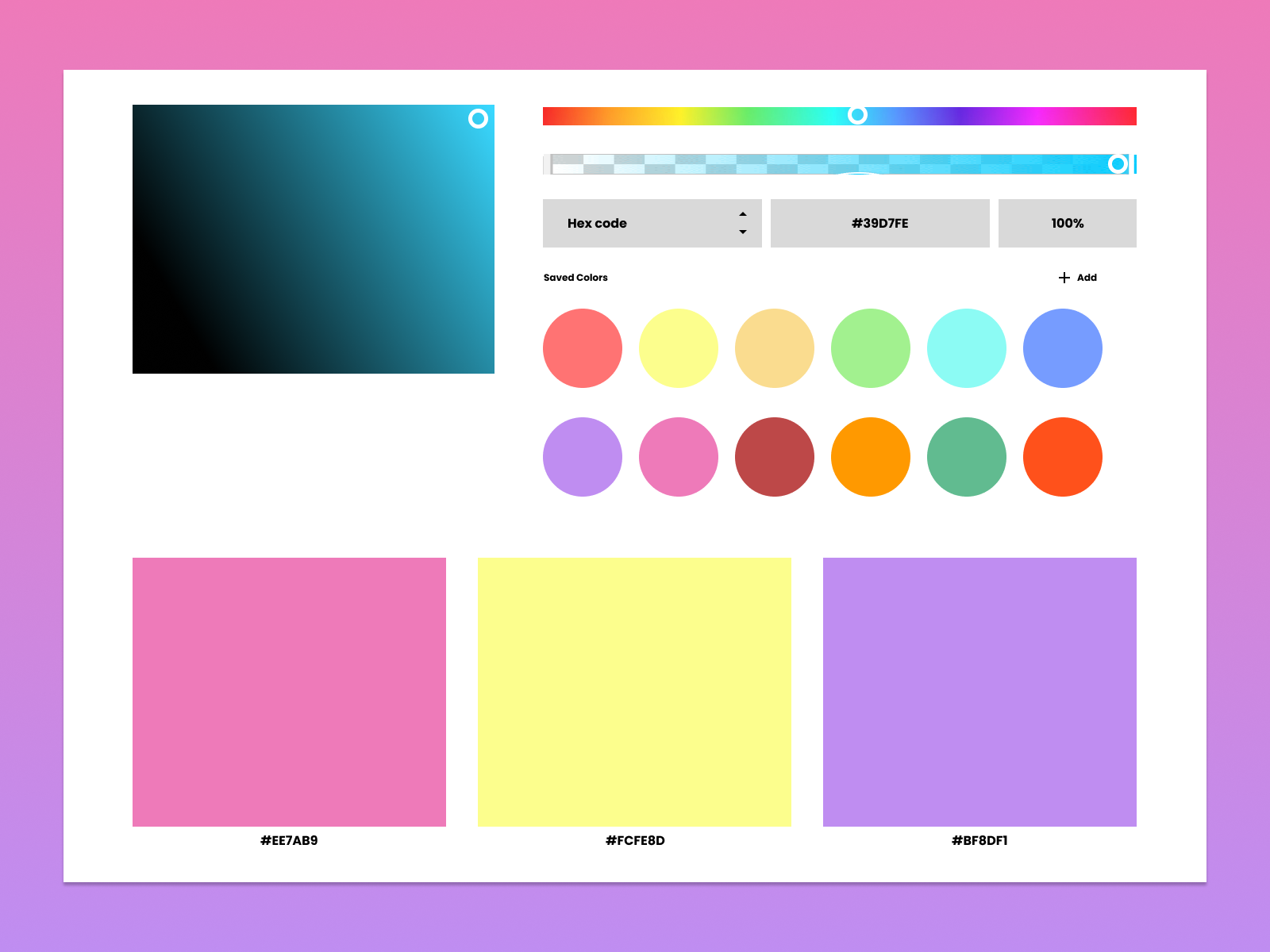This screenshot has width=1270, height=952.
Task: Select the pale yellow saved color
Action: pyautogui.click(x=679, y=347)
